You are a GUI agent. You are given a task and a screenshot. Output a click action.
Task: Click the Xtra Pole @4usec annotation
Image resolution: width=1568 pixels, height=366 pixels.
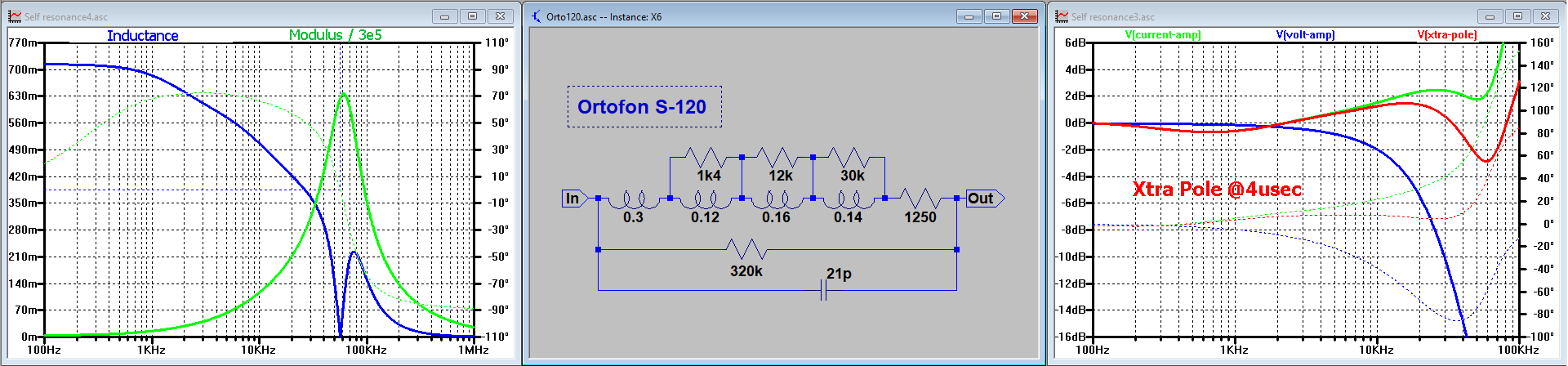point(1217,189)
